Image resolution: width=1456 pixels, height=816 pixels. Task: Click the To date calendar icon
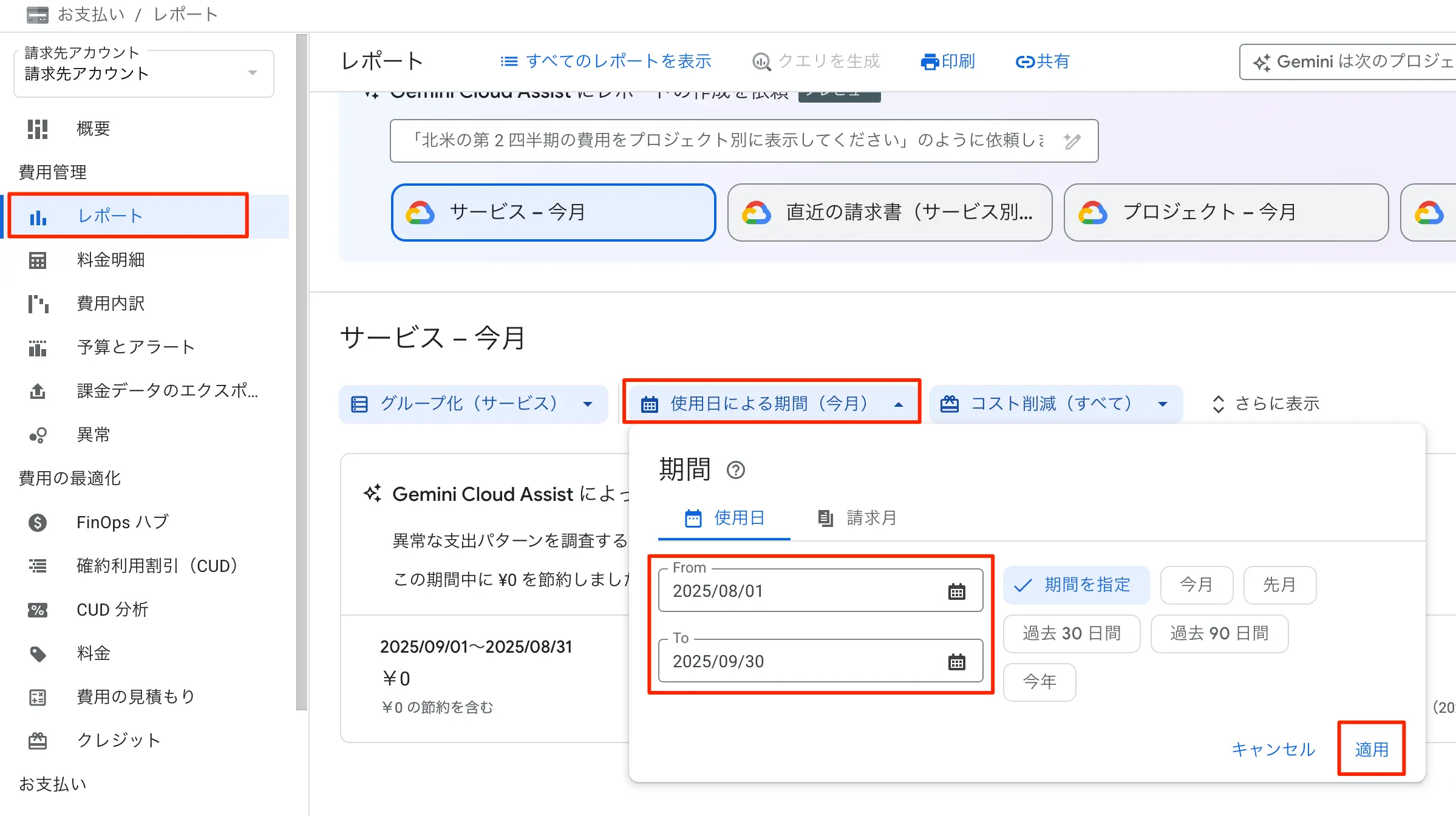[956, 662]
